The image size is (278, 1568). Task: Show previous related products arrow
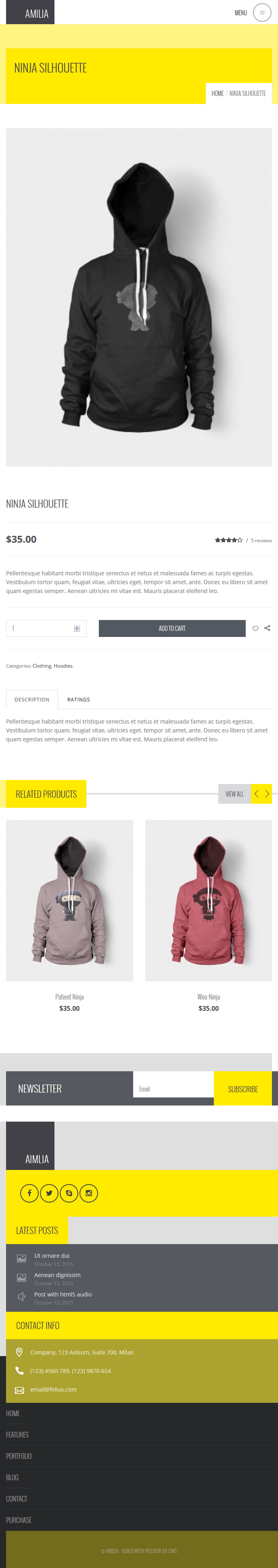tap(256, 794)
